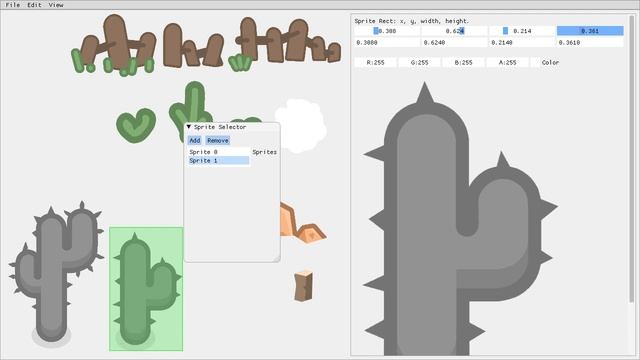Click the small tree stump sprite
The width and height of the screenshot is (640, 360).
(x=303, y=286)
